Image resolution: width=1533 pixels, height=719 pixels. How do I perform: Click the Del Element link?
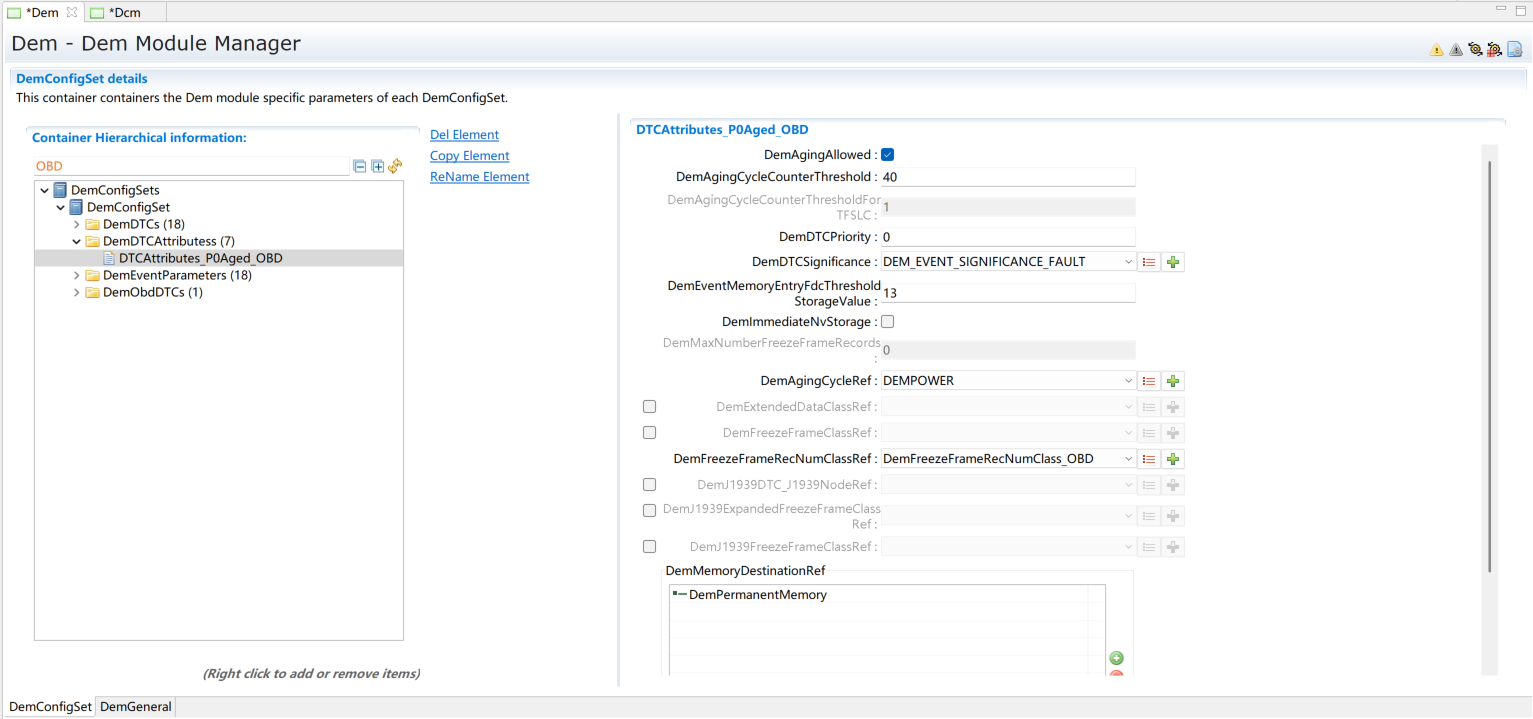tap(464, 135)
